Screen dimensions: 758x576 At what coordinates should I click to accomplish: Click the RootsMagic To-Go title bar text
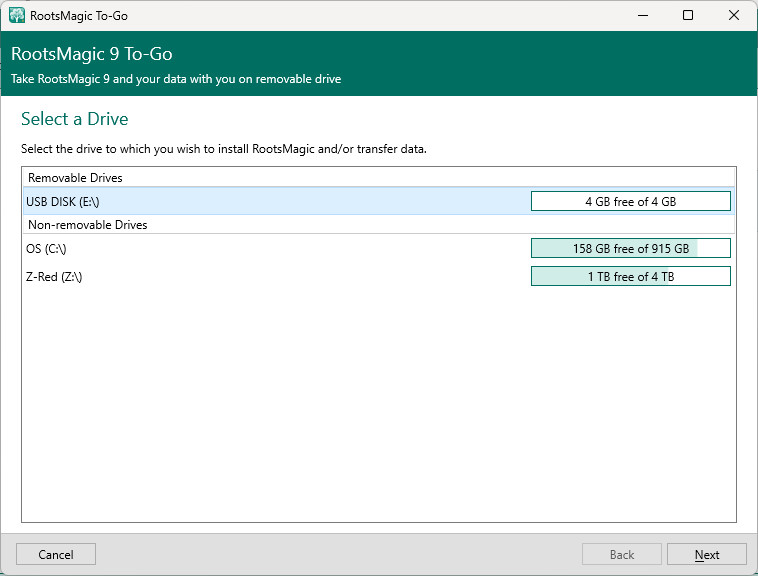tap(80, 16)
